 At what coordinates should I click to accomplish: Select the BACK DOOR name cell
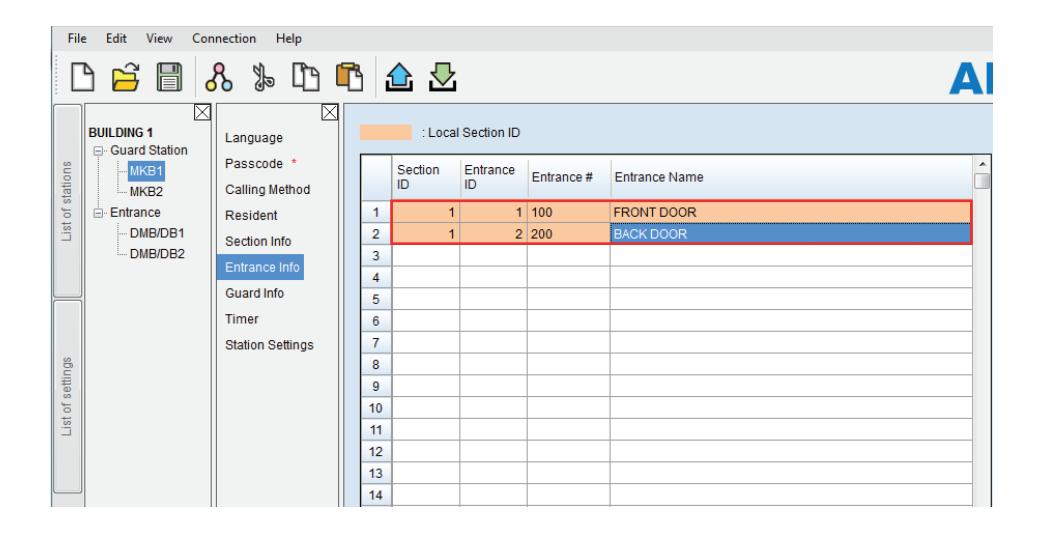pos(791,233)
